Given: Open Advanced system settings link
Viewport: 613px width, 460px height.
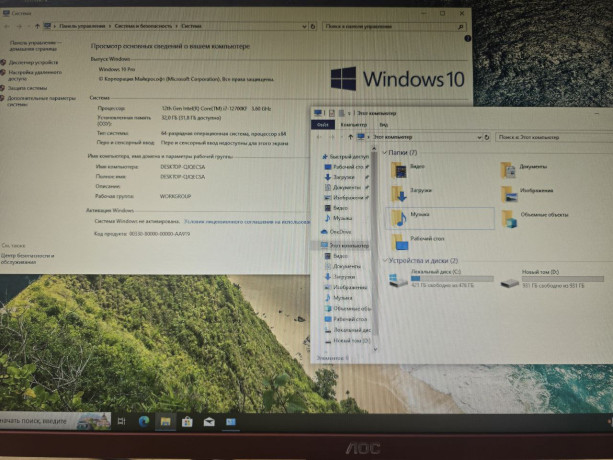Looking at the screenshot, I should click(41, 101).
